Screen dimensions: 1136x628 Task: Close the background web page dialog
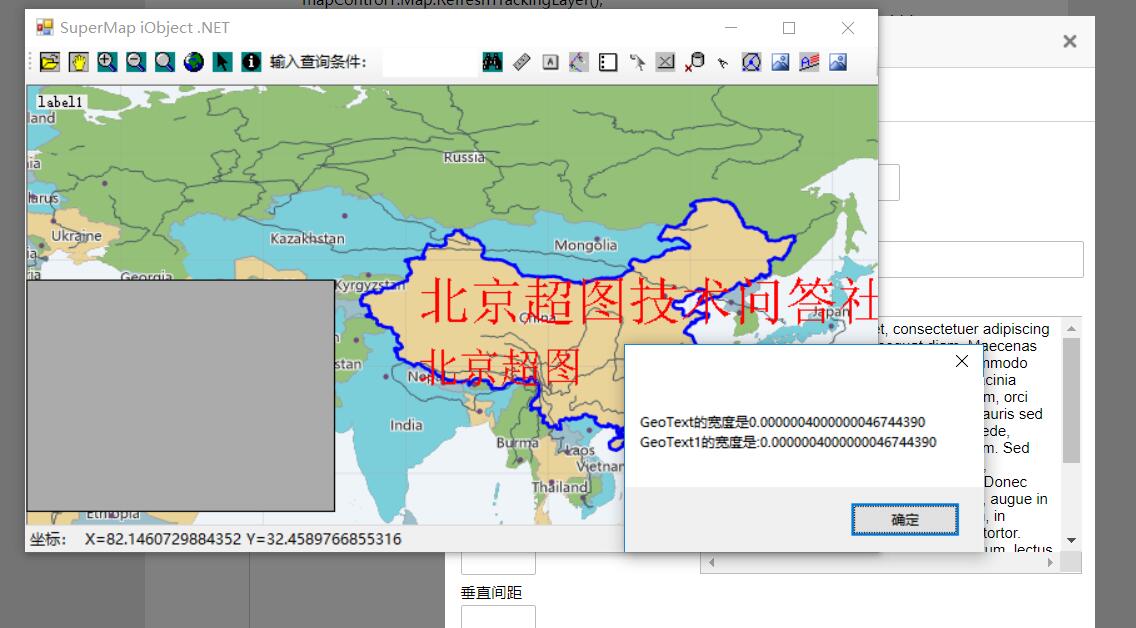(x=1070, y=41)
